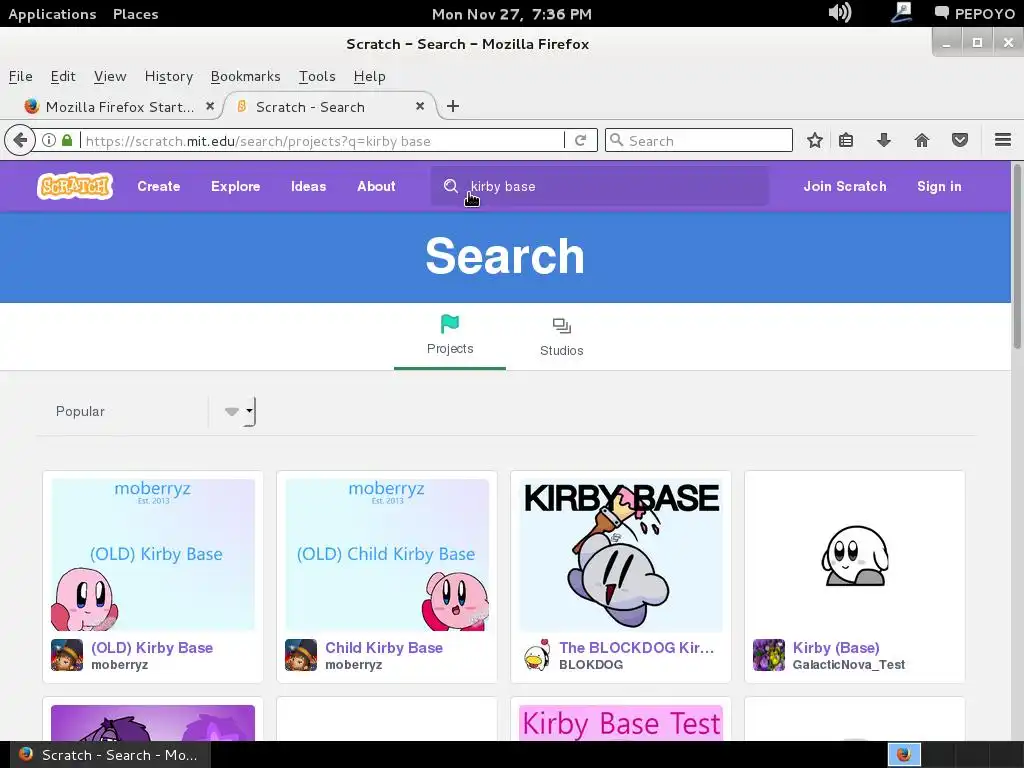1024x768 pixels.
Task: Click Firefox icon in bottom-right panel
Action: click(x=904, y=754)
